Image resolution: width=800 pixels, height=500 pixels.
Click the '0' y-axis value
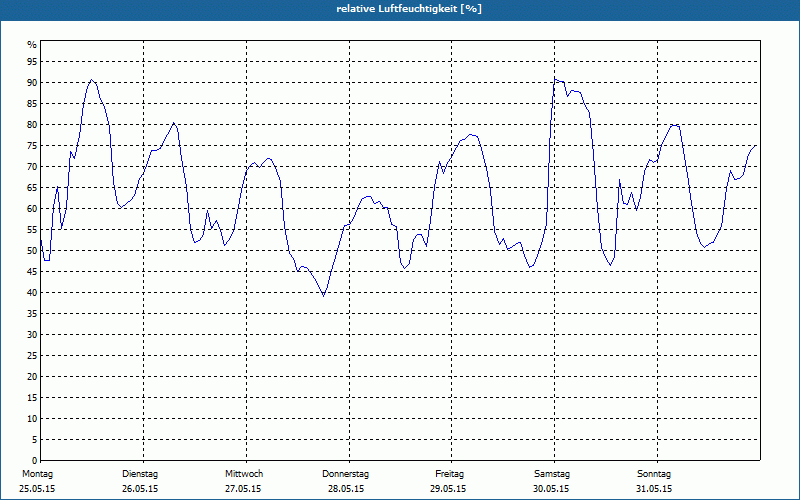pos(35,461)
